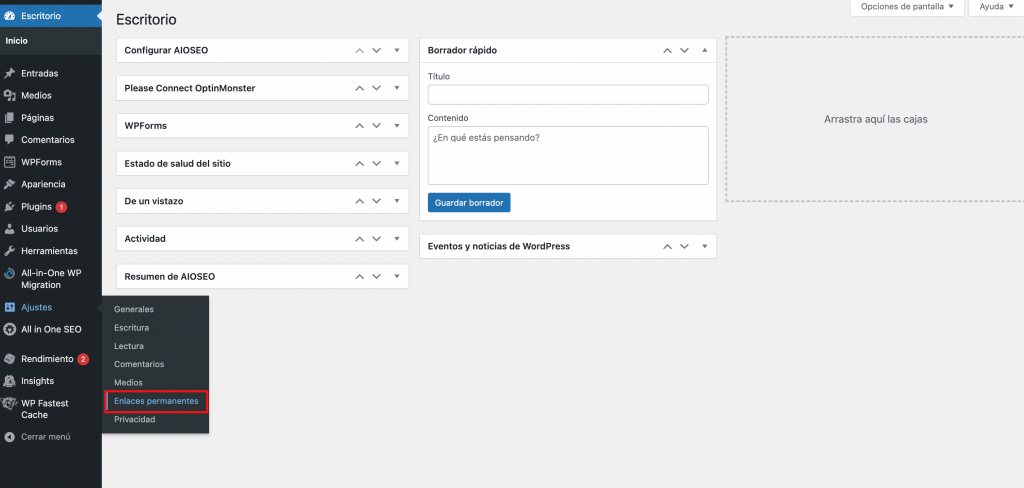Click the WPForms sidebar icon
Screen dimensions: 1024x488
10,162
